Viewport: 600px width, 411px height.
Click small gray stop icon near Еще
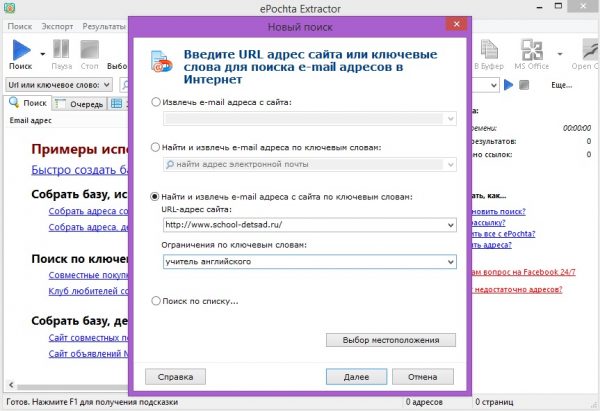[x=524, y=85]
